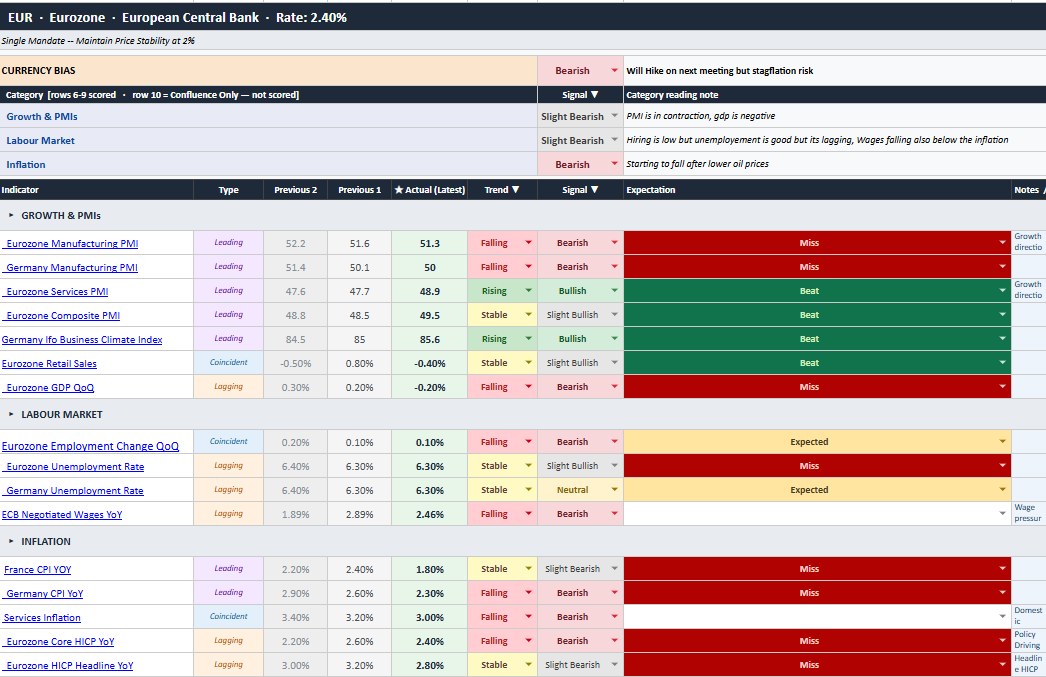Open Eurozone Core HICP YoY link
The height and width of the screenshot is (677, 1046).
(60, 642)
